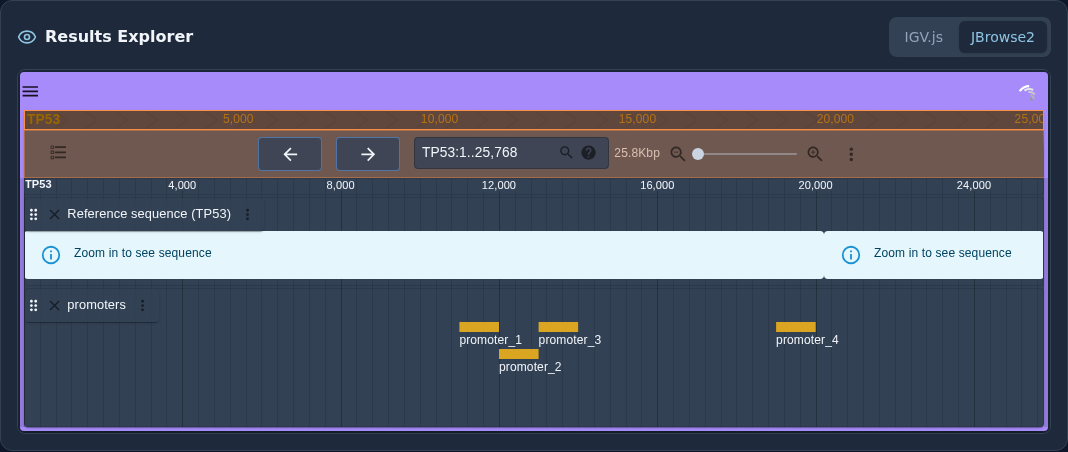Click the promoter_4 label
The width and height of the screenshot is (1068, 452).
click(x=807, y=340)
